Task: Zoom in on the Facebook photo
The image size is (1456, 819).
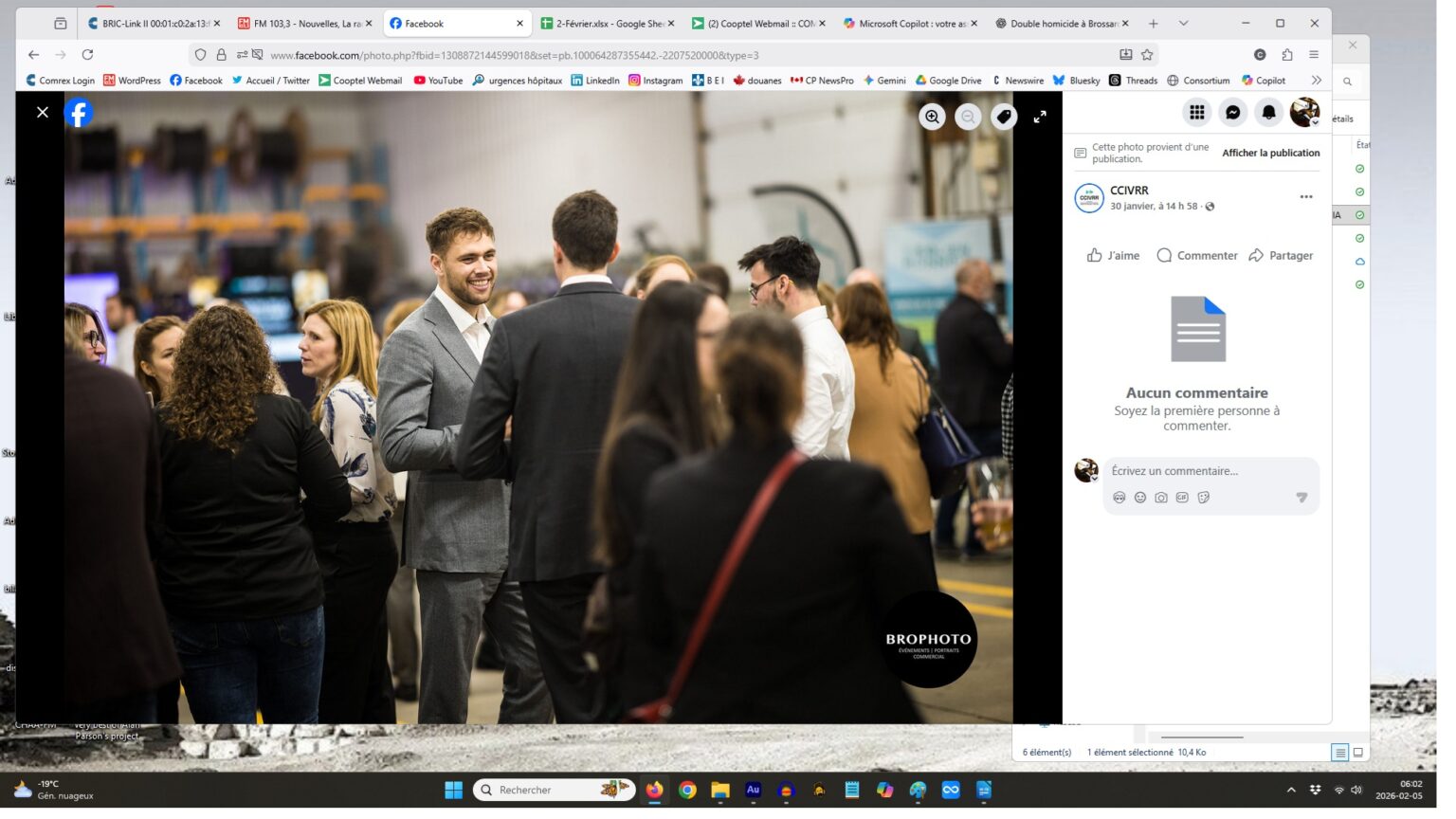Action: [932, 117]
